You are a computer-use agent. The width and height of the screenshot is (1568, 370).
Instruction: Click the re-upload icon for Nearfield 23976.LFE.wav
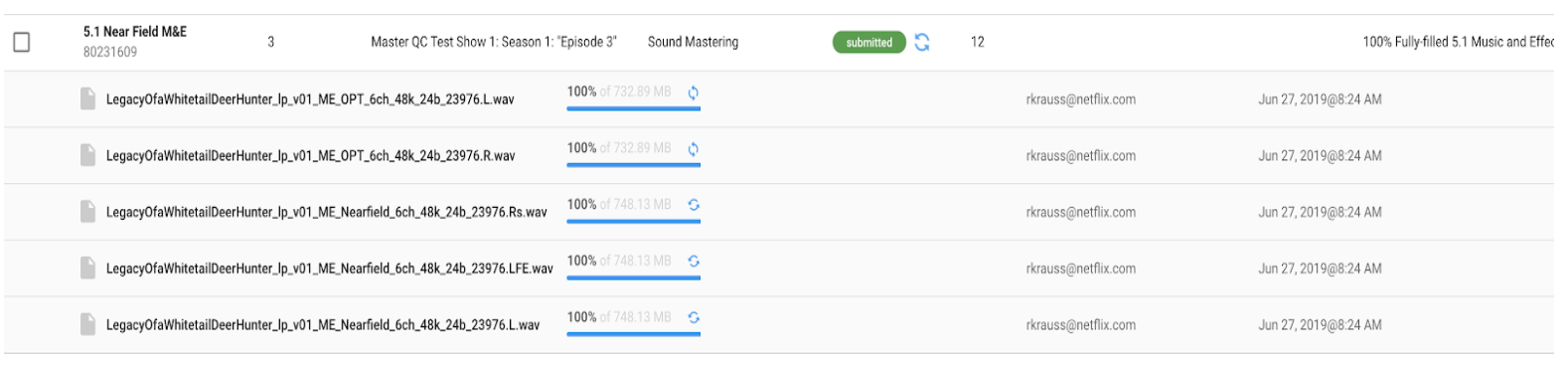pos(694,262)
